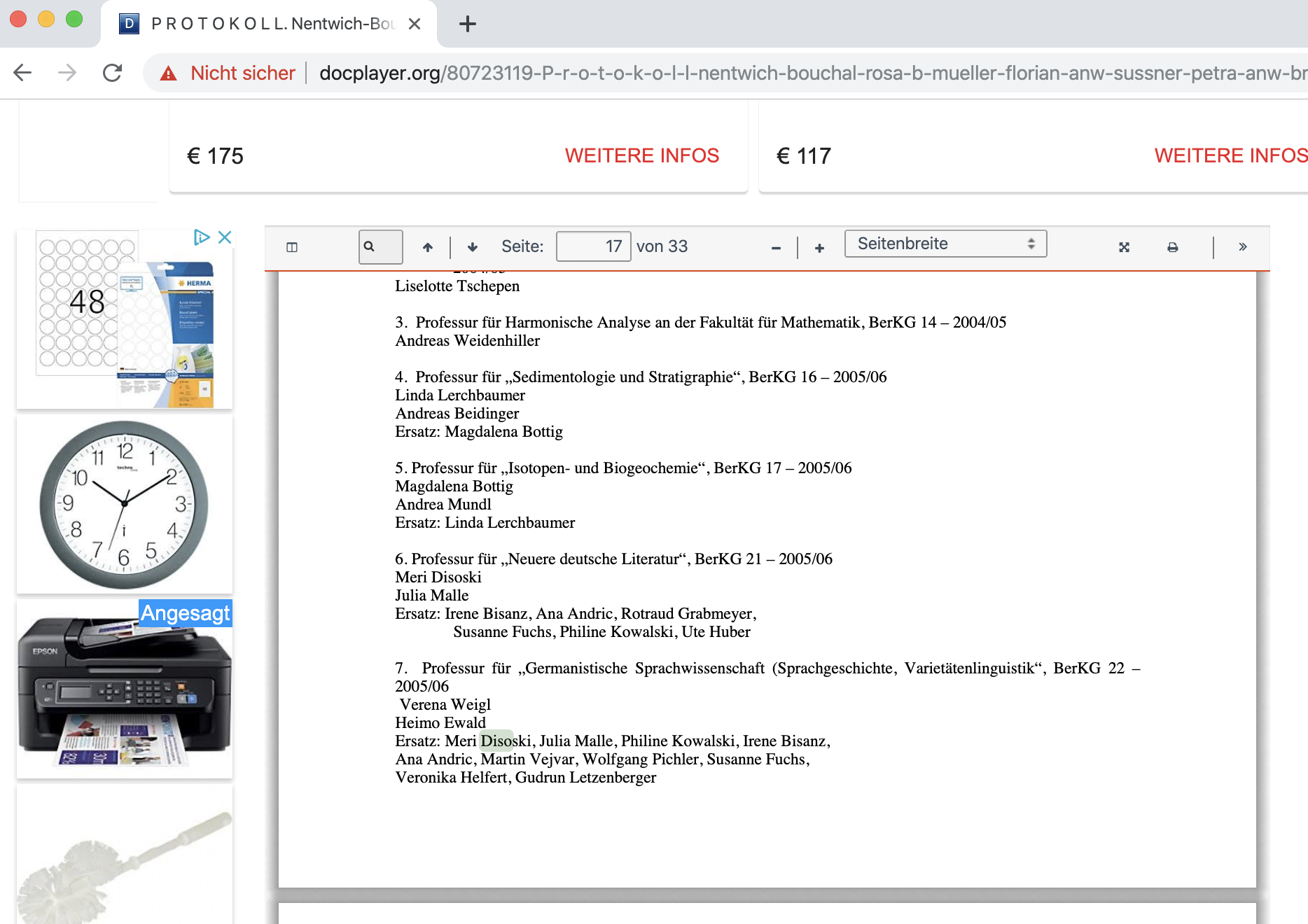
Task: Click item 5 Isotopen- und Biogeochemie heading
Action: (x=623, y=468)
